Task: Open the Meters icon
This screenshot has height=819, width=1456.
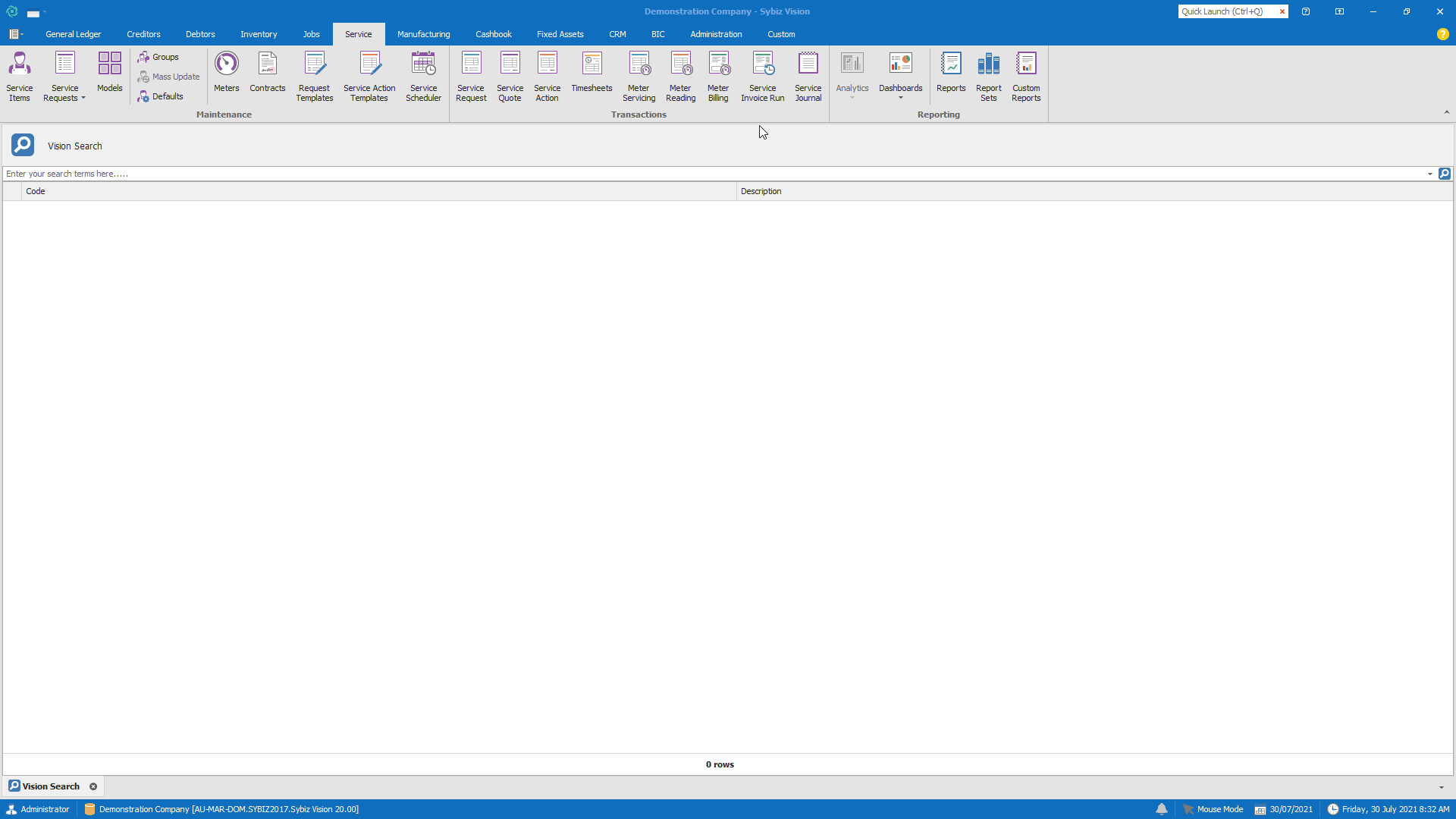Action: pyautogui.click(x=226, y=72)
